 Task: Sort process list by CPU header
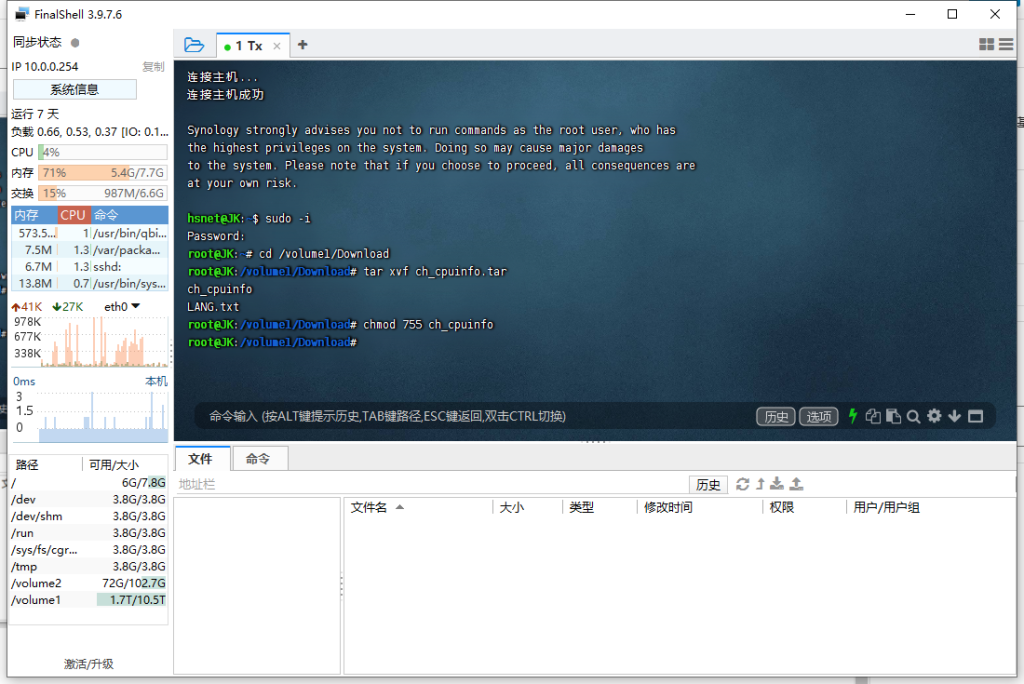click(73, 215)
